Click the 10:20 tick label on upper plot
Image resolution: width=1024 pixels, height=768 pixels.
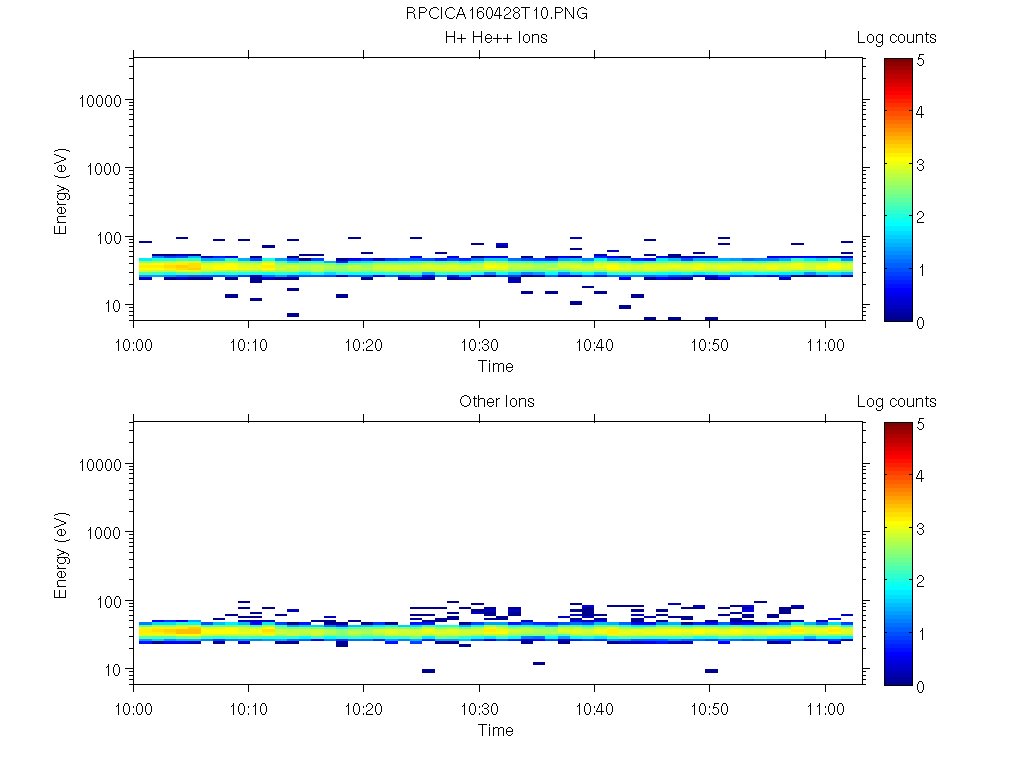pos(364,345)
